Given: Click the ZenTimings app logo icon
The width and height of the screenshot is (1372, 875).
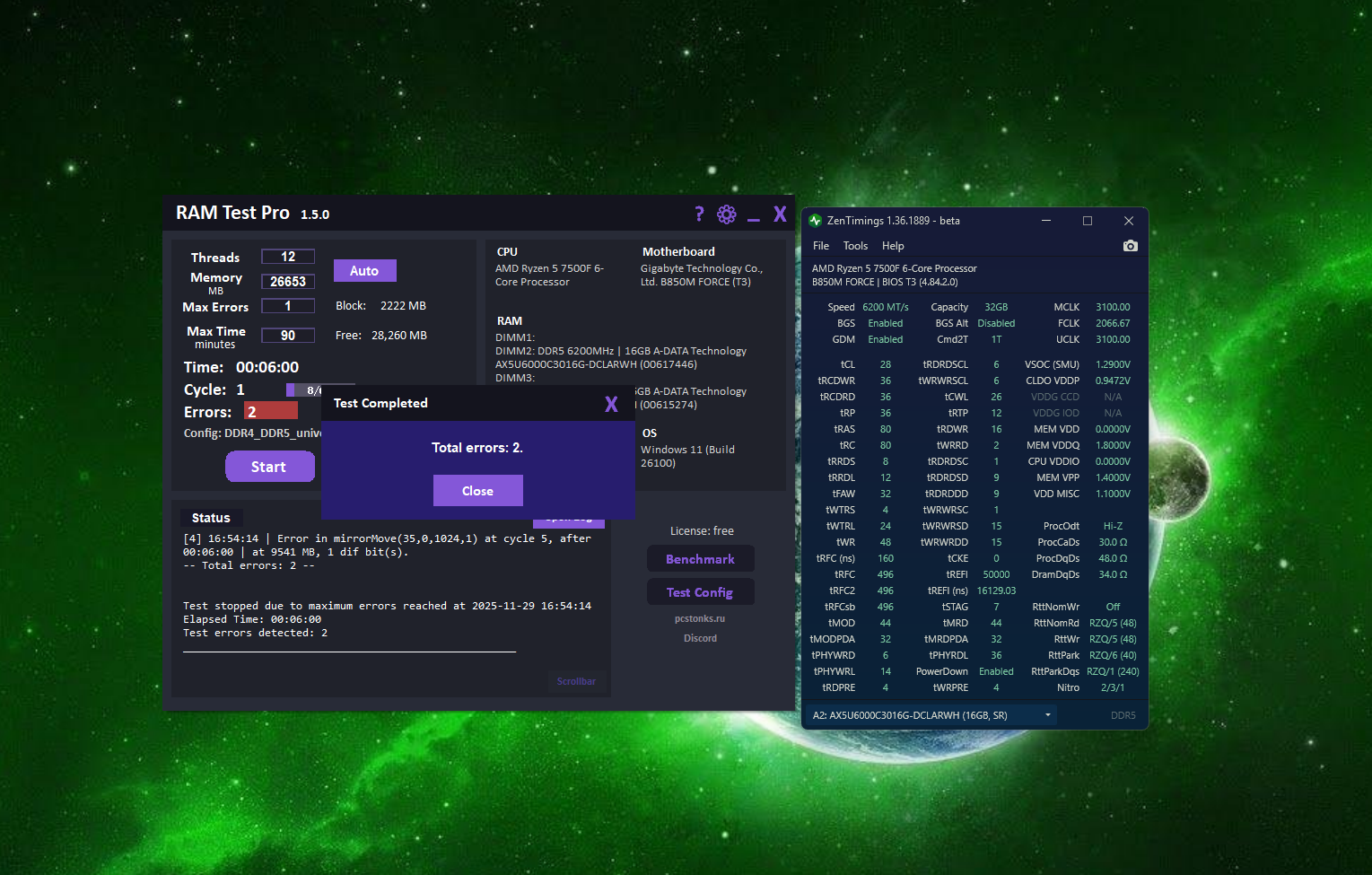Looking at the screenshot, I should pyautogui.click(x=815, y=221).
